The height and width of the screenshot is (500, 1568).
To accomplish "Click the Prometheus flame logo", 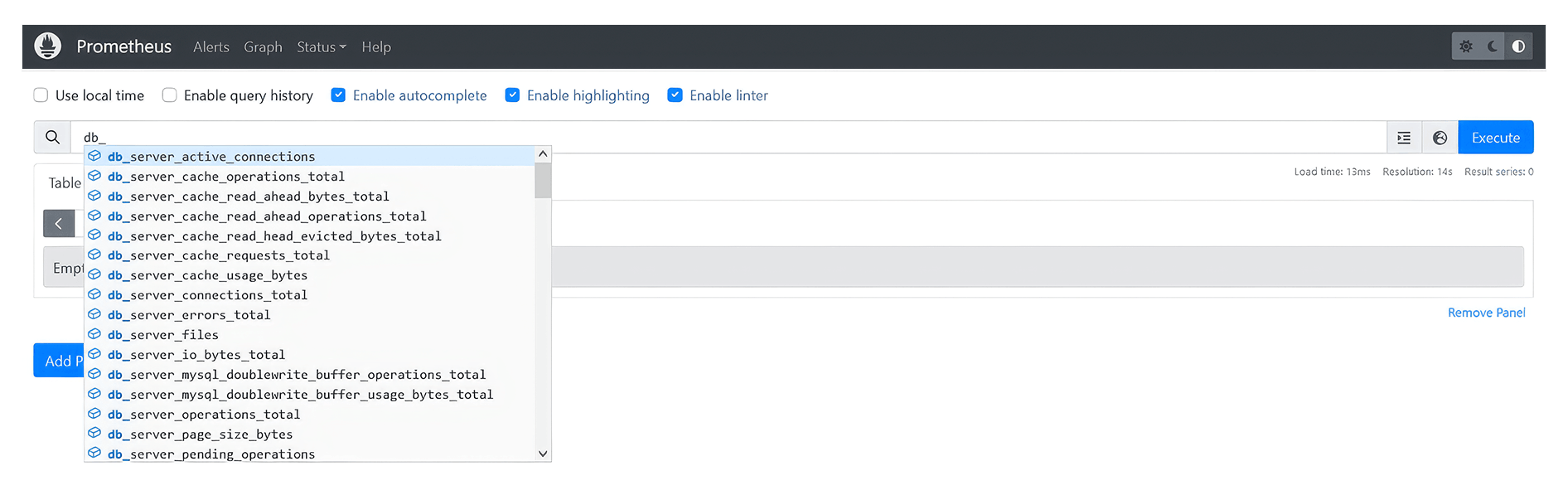I will pos(48,46).
